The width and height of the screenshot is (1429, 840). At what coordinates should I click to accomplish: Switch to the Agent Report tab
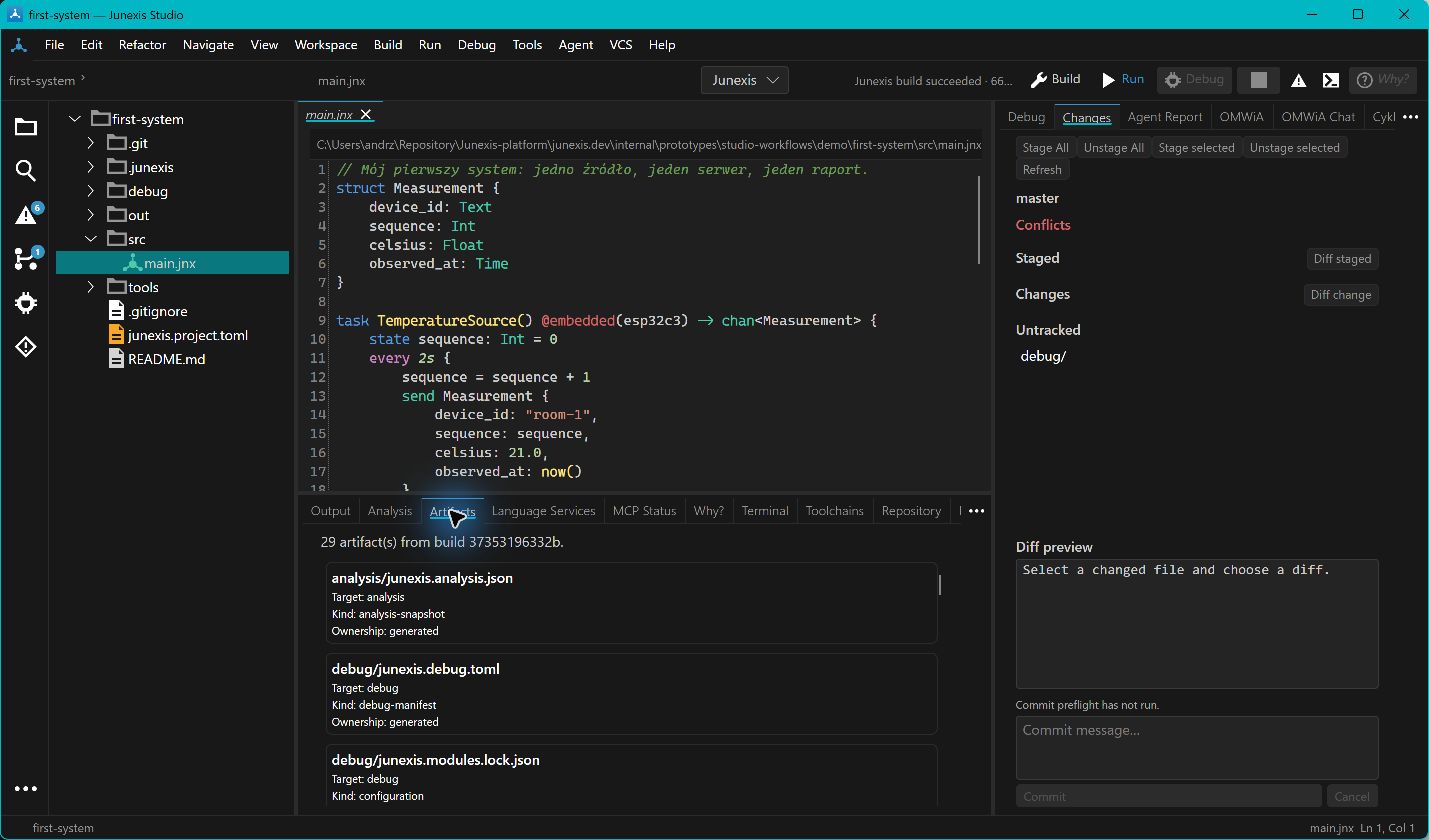1165,117
